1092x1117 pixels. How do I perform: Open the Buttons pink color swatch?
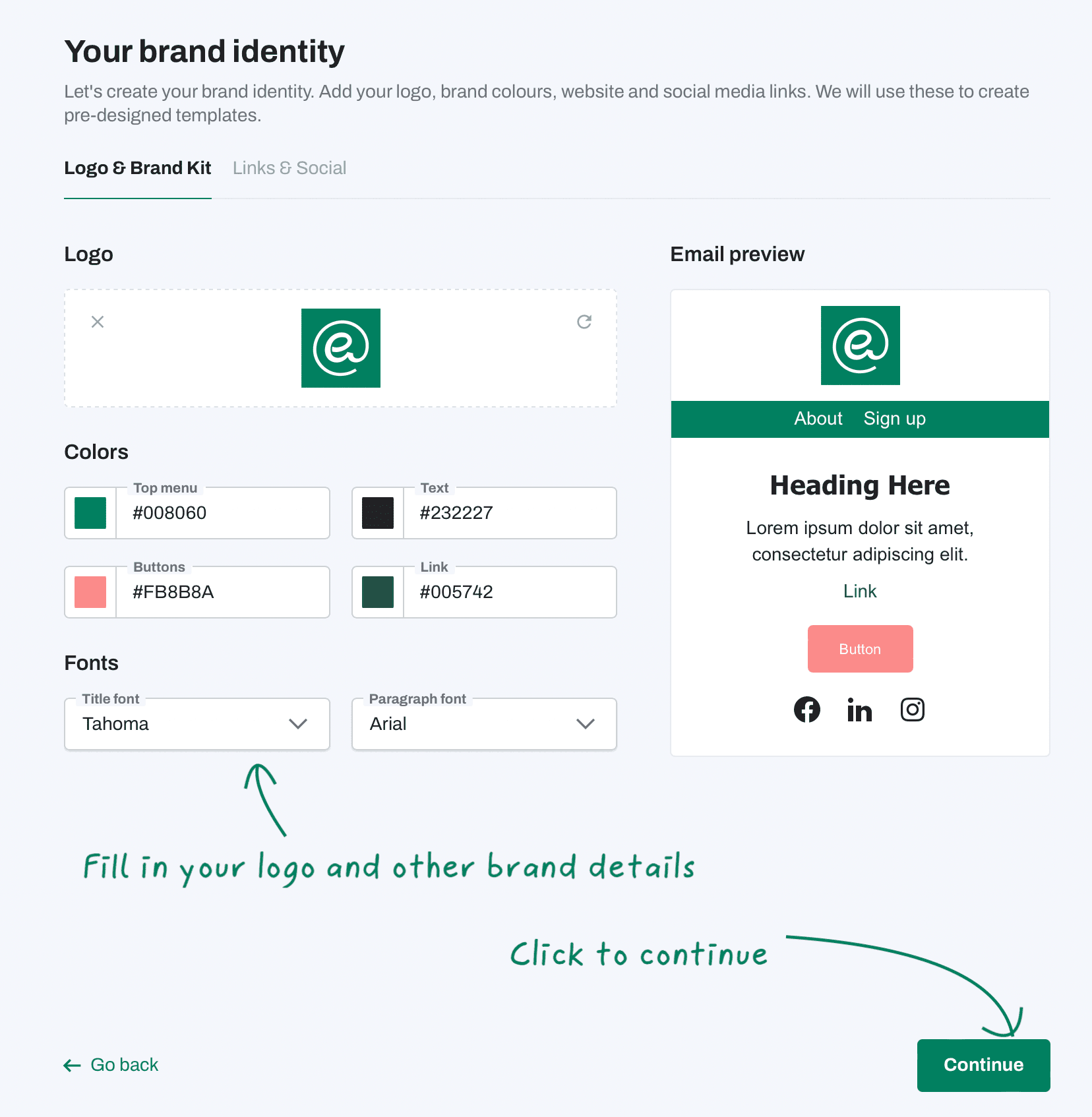point(90,592)
